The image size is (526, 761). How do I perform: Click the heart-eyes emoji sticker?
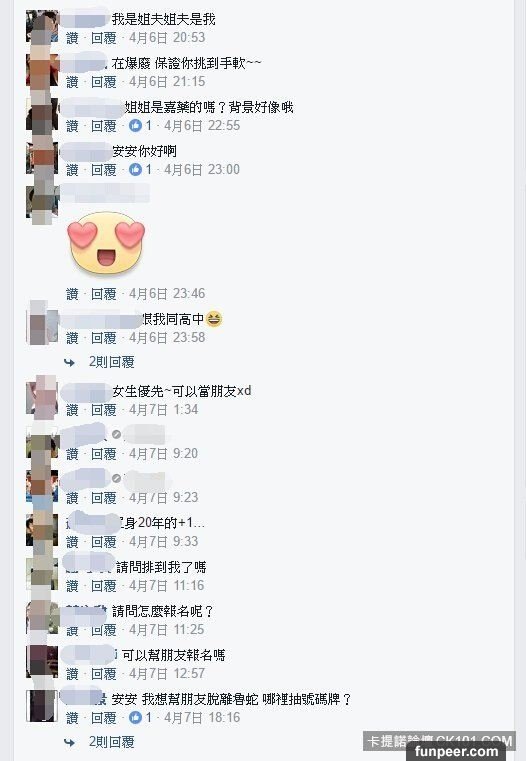(106, 242)
